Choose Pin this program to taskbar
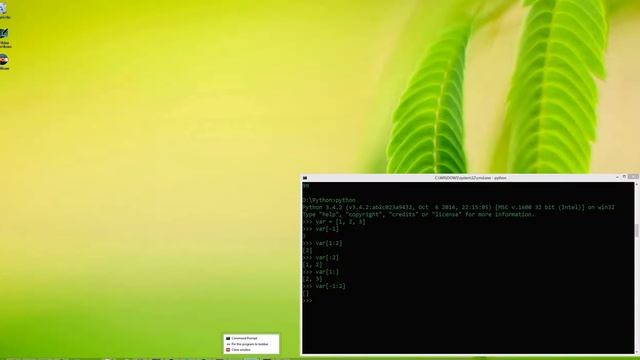Viewport: 640px width, 360px height. pos(251,344)
